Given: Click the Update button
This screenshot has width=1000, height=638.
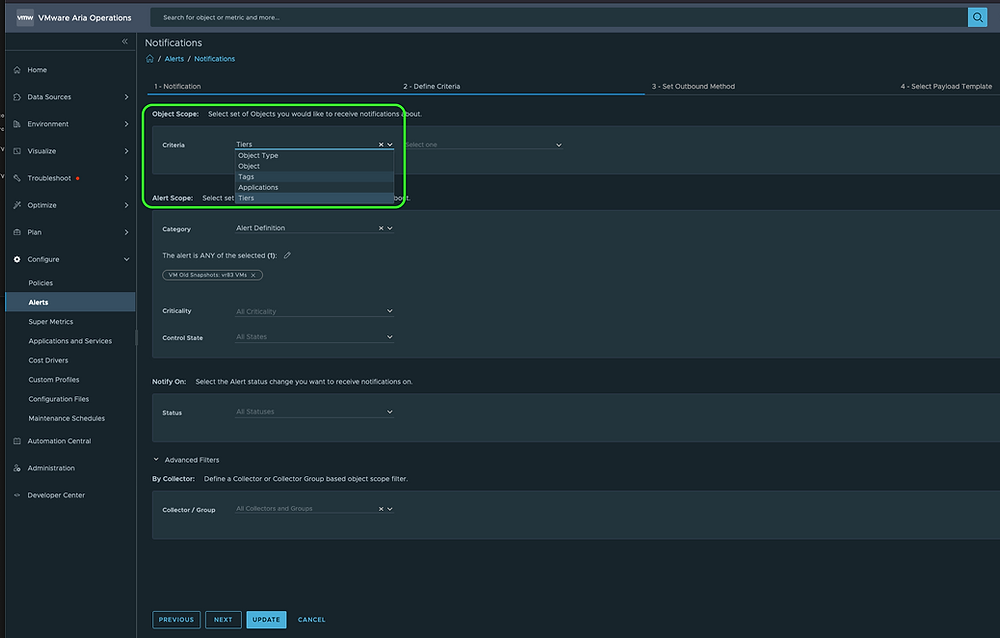Looking at the screenshot, I should [x=266, y=619].
